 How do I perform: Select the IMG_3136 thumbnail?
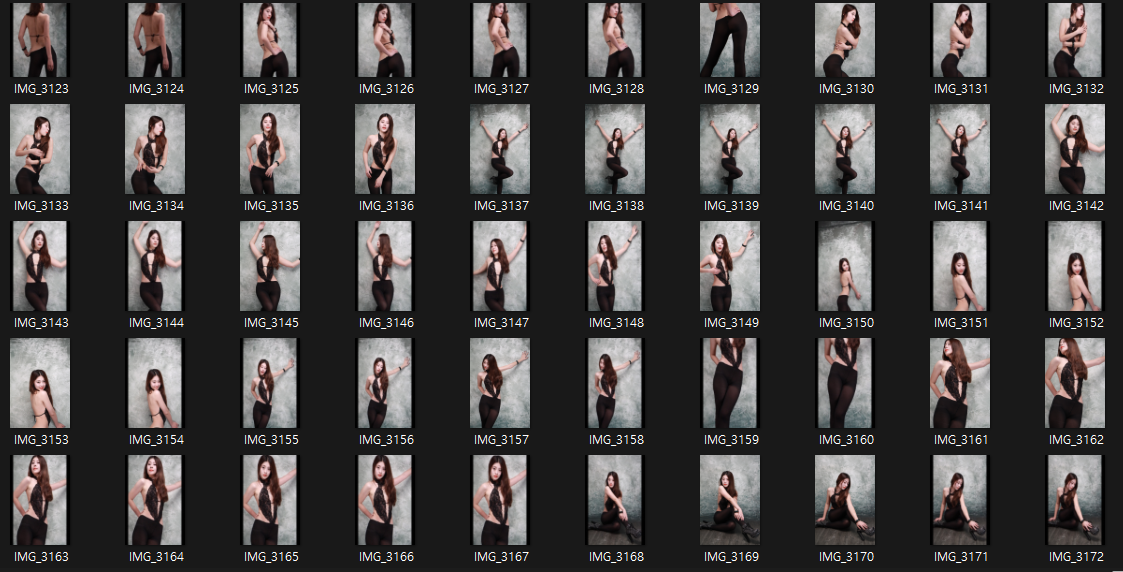(385, 149)
